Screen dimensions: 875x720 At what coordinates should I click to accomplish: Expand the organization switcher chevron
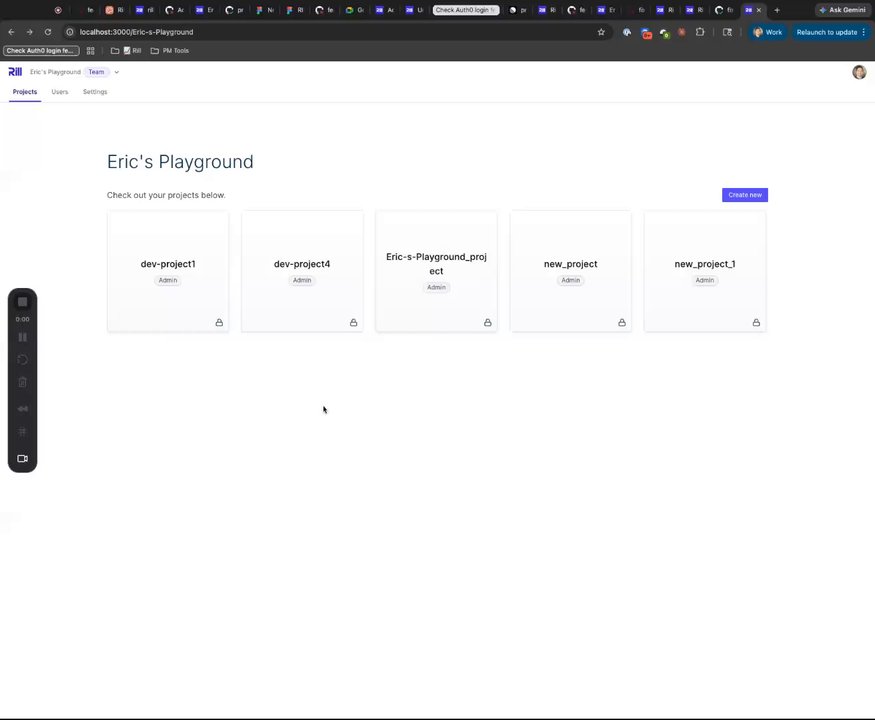(117, 72)
